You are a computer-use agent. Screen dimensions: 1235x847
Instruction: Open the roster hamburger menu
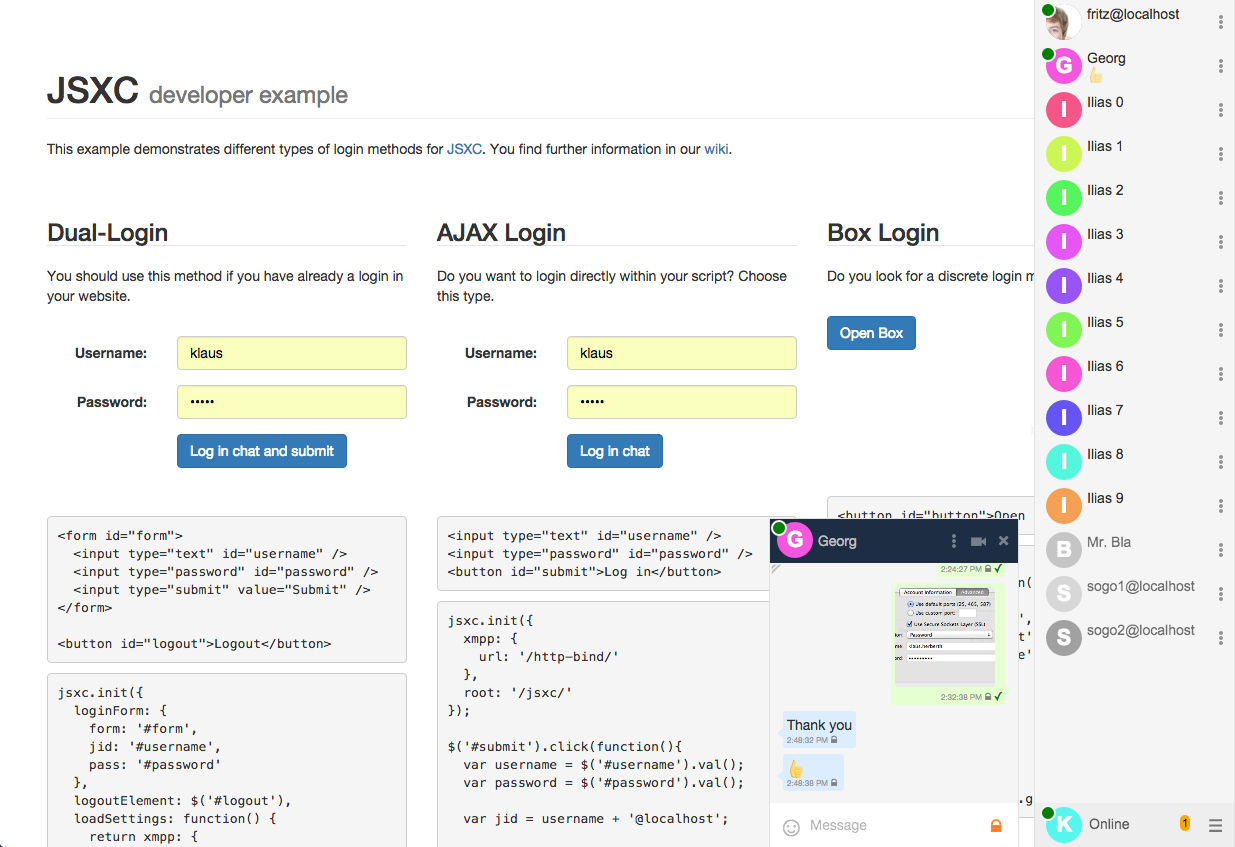coord(1216,825)
